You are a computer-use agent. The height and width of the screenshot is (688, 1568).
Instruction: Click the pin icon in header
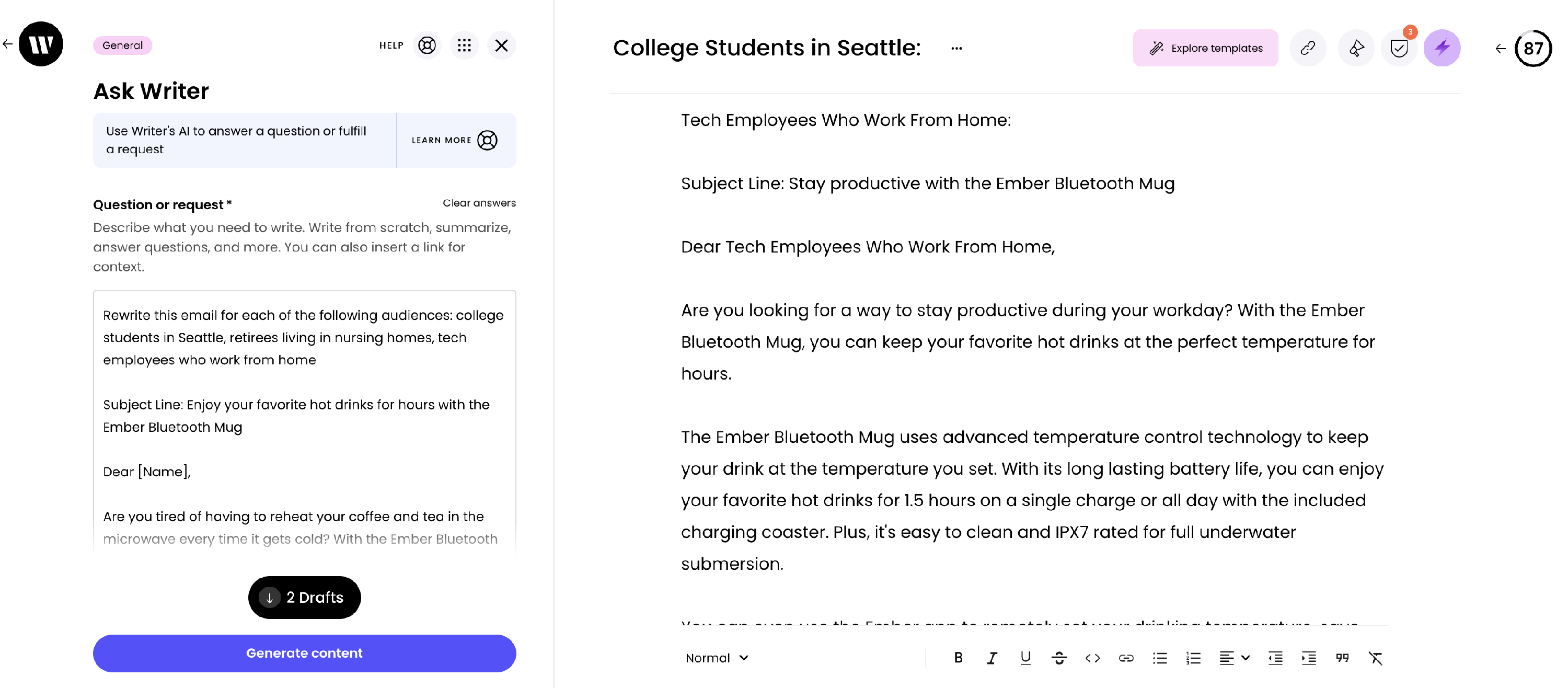[1356, 48]
